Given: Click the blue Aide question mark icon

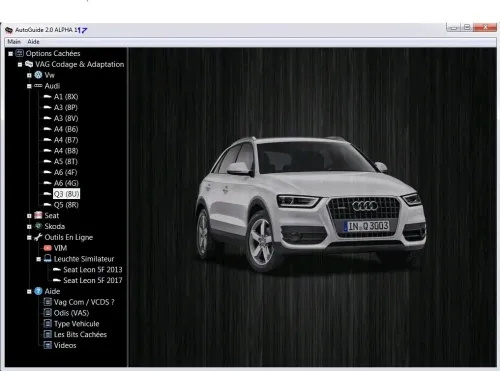Looking at the screenshot, I should (x=38, y=291).
